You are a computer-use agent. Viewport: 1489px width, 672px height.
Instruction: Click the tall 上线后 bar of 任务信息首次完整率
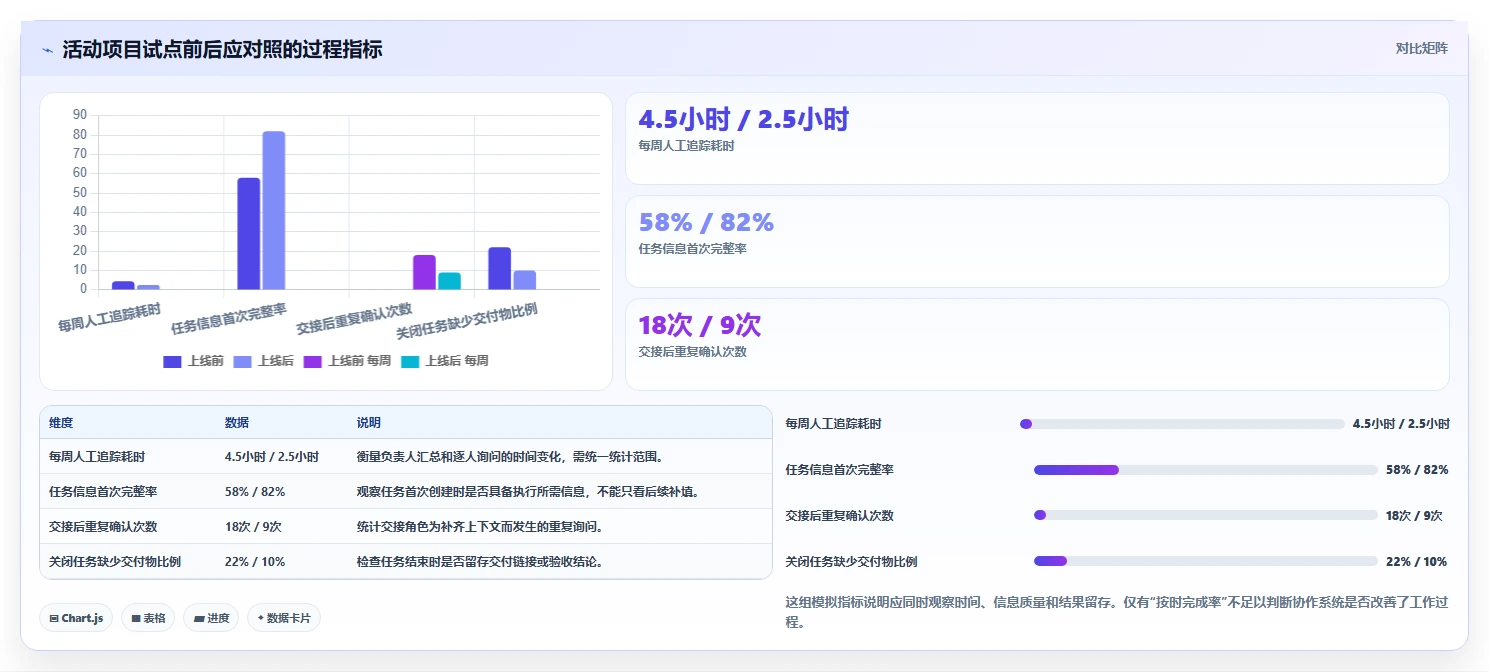pyautogui.click(x=274, y=211)
